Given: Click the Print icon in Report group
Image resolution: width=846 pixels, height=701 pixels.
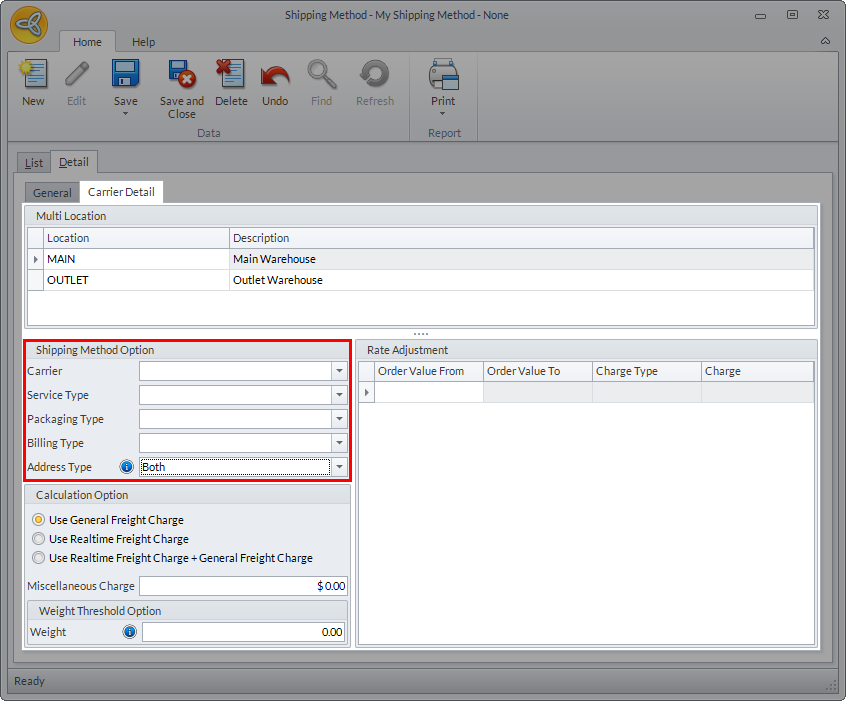Looking at the screenshot, I should coord(443,76).
